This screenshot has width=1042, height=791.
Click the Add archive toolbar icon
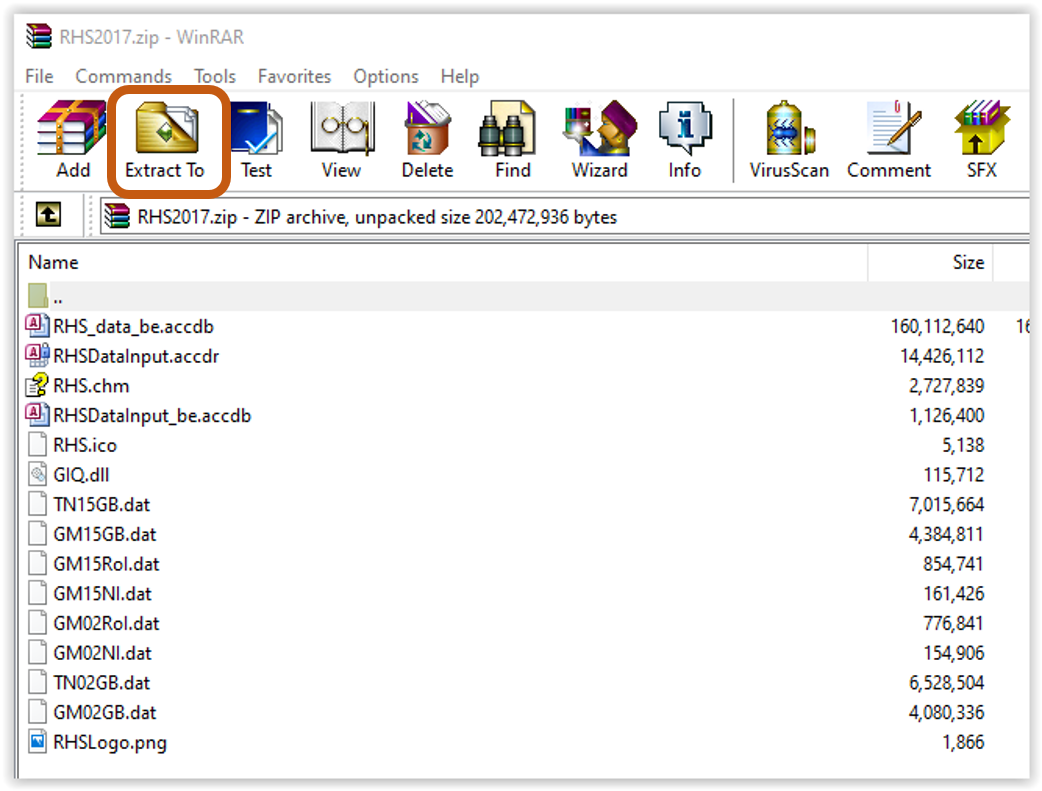click(72, 140)
